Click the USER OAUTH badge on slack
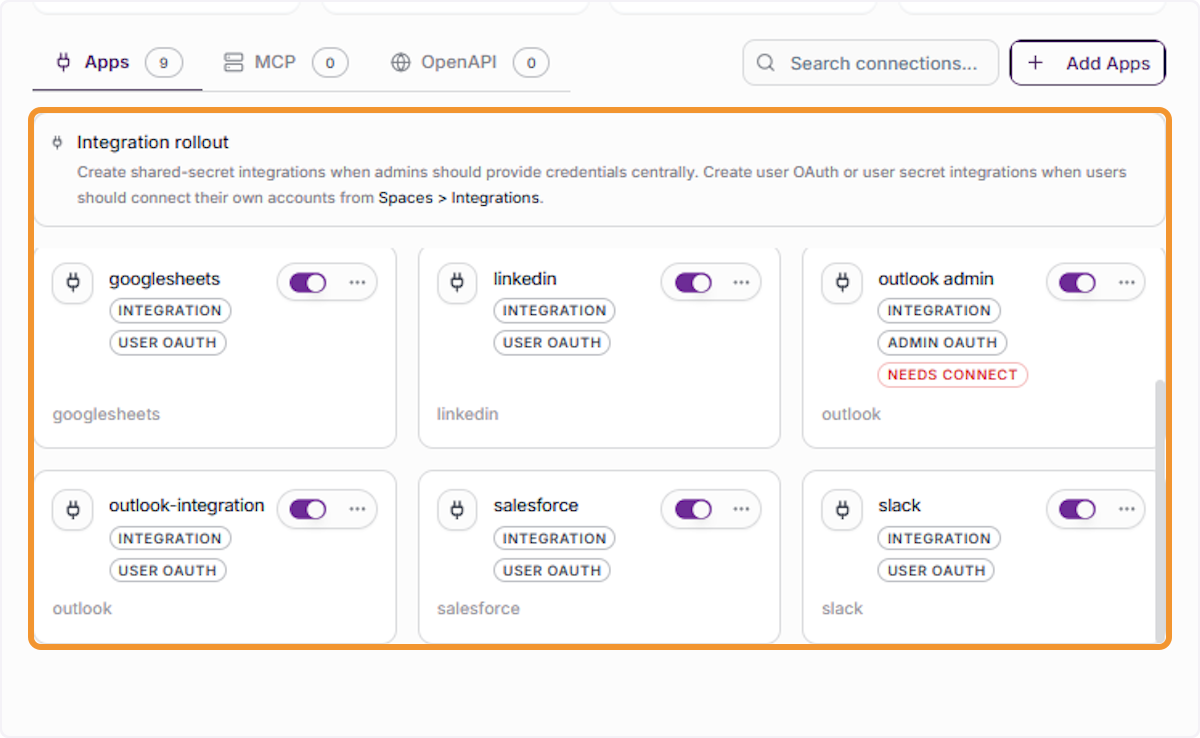The image size is (1200, 738). (x=937, y=571)
